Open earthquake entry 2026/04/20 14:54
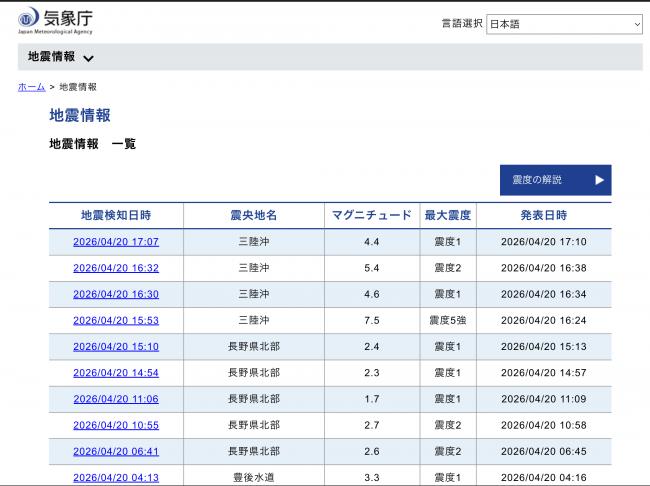 116,372
